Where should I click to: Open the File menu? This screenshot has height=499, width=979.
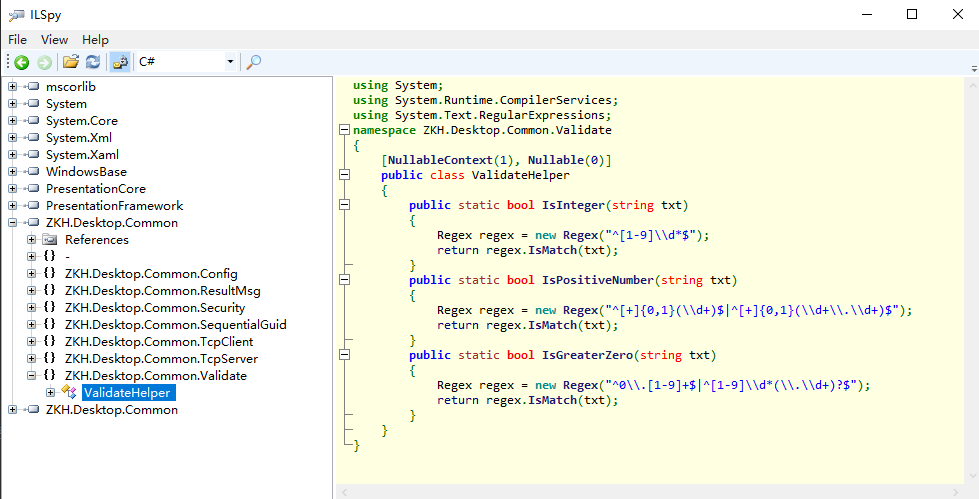17,39
